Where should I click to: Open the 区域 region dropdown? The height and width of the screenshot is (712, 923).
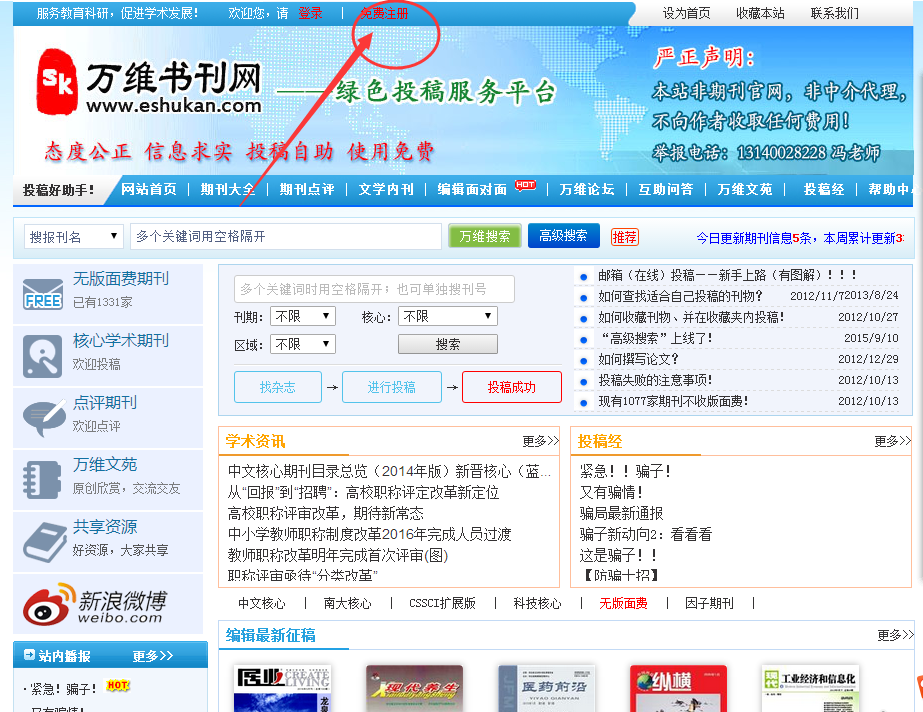click(304, 344)
